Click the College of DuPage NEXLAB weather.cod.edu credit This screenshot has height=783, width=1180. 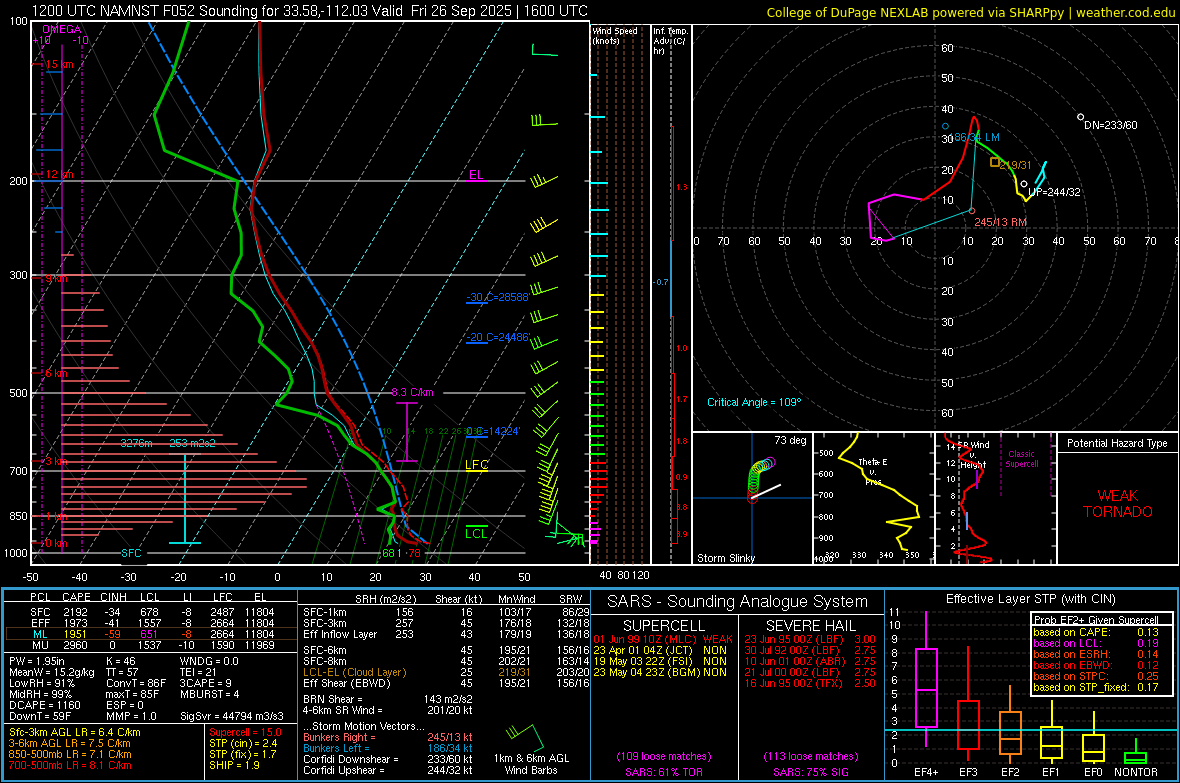coord(970,12)
